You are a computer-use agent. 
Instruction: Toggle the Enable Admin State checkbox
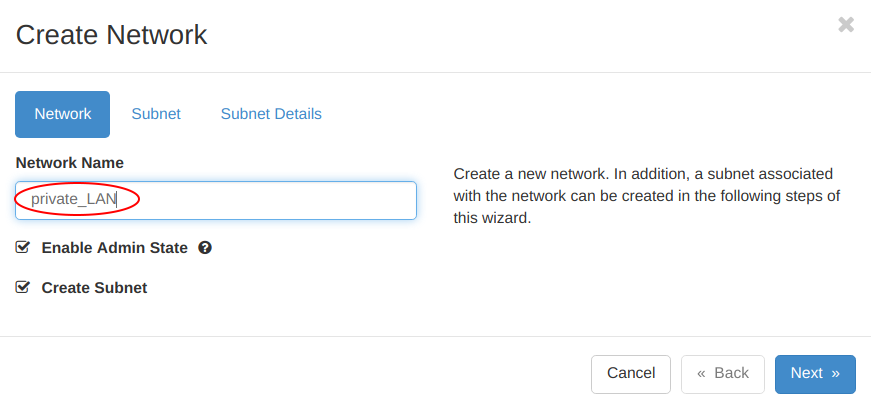coord(22,247)
